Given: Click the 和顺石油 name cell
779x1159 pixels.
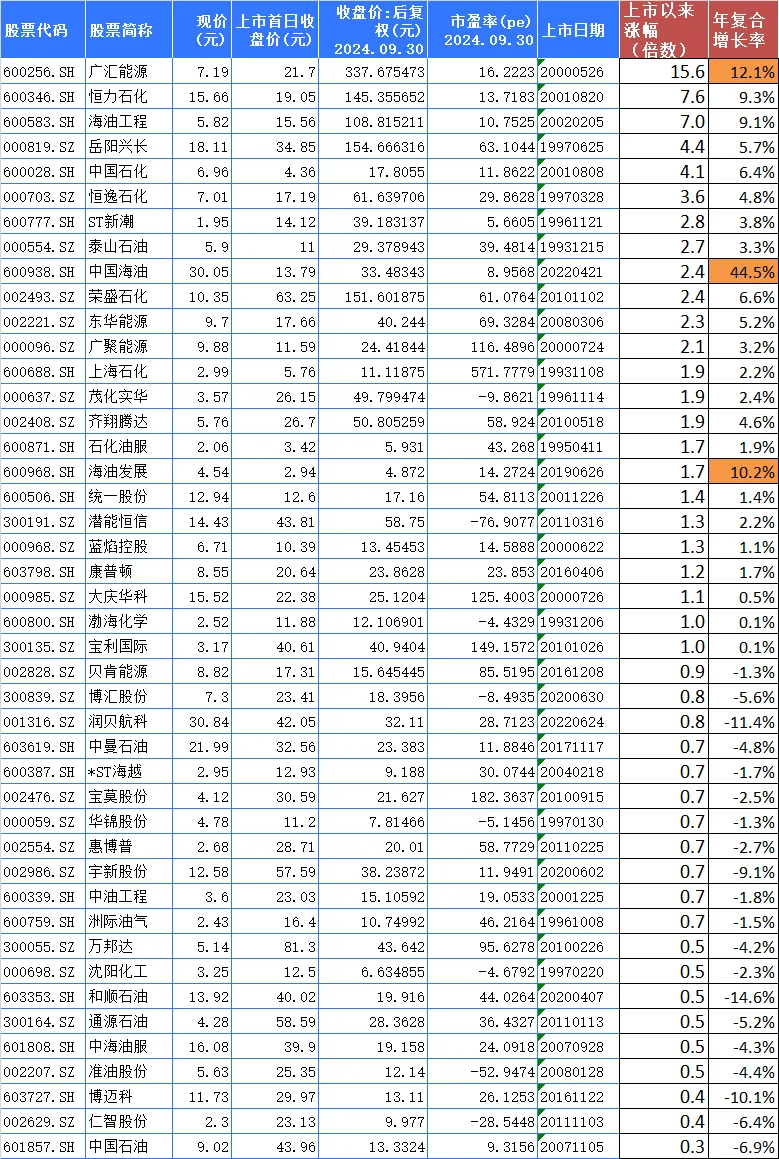Looking at the screenshot, I should tap(129, 997).
